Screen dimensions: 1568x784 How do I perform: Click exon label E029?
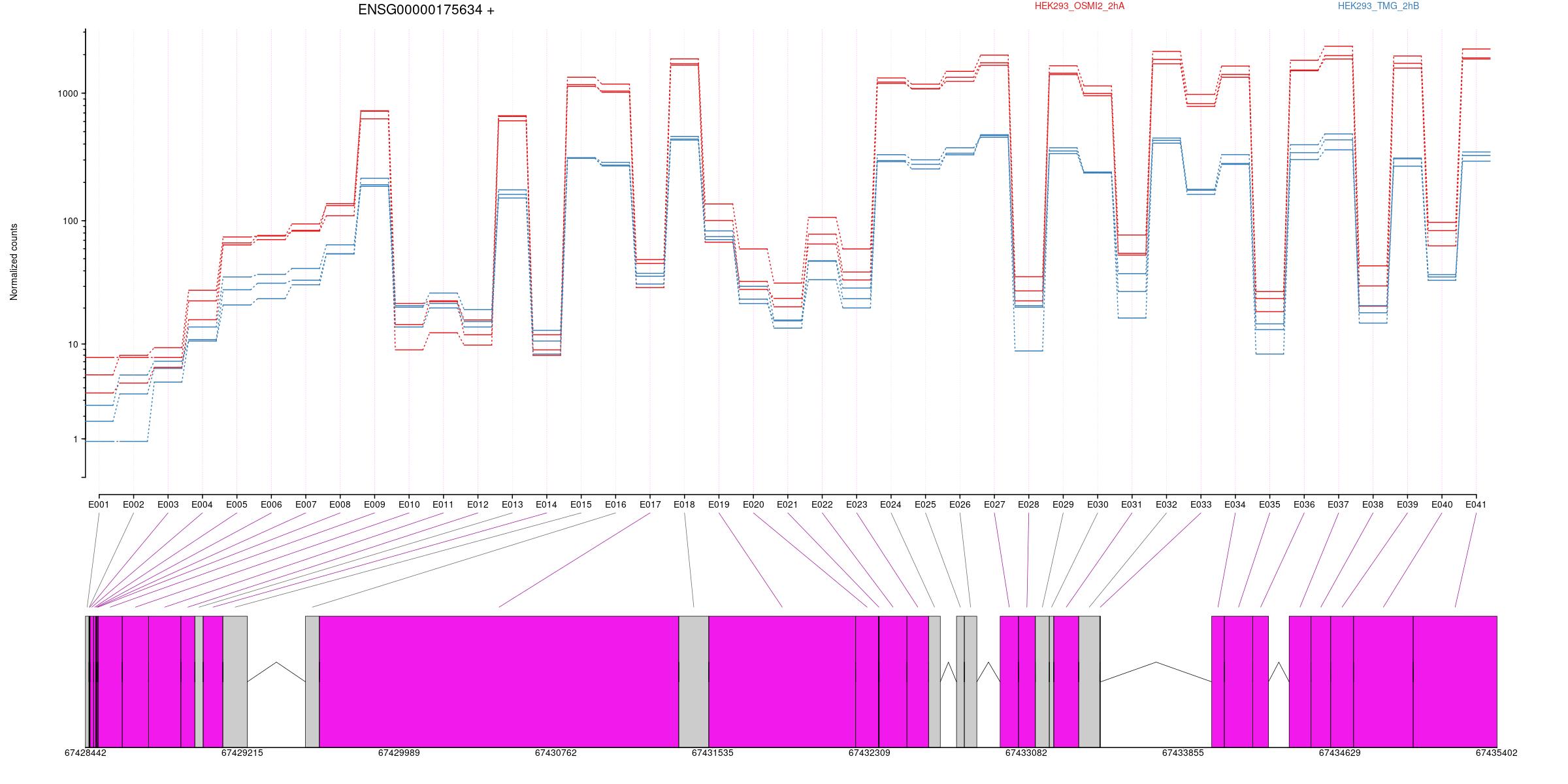[1063, 504]
